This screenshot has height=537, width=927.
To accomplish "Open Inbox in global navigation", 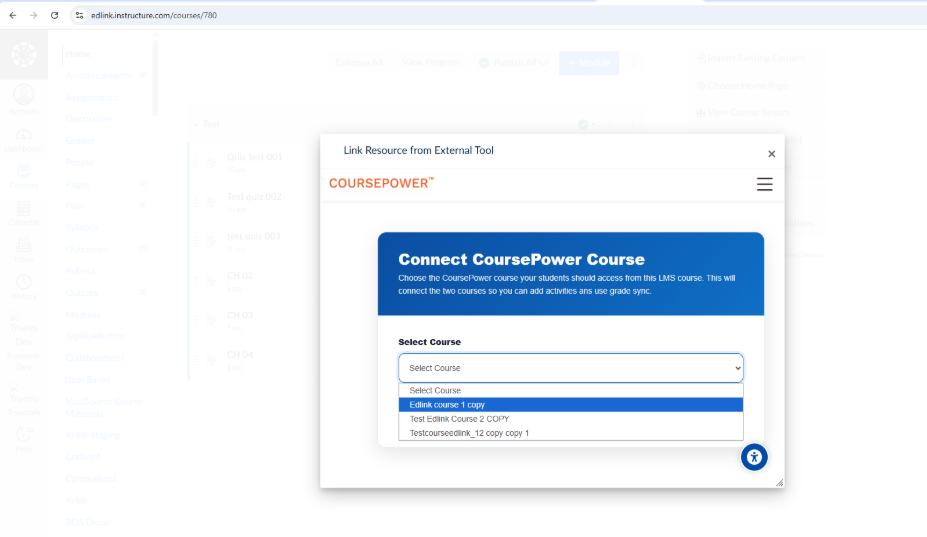I will point(24,251).
